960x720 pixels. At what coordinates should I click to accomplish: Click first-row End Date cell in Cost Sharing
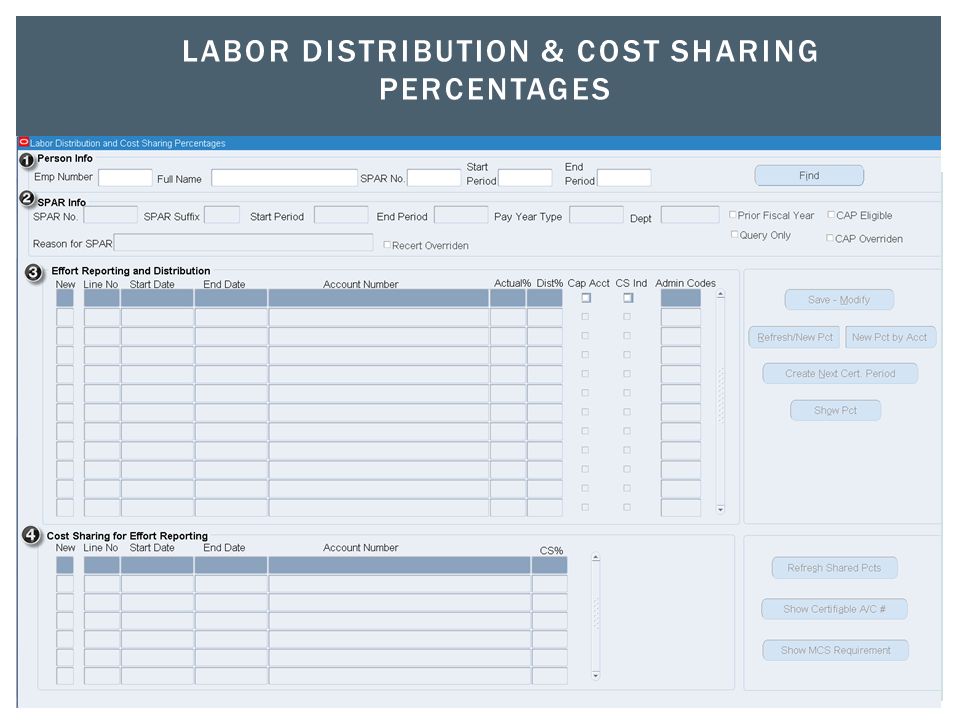point(231,566)
